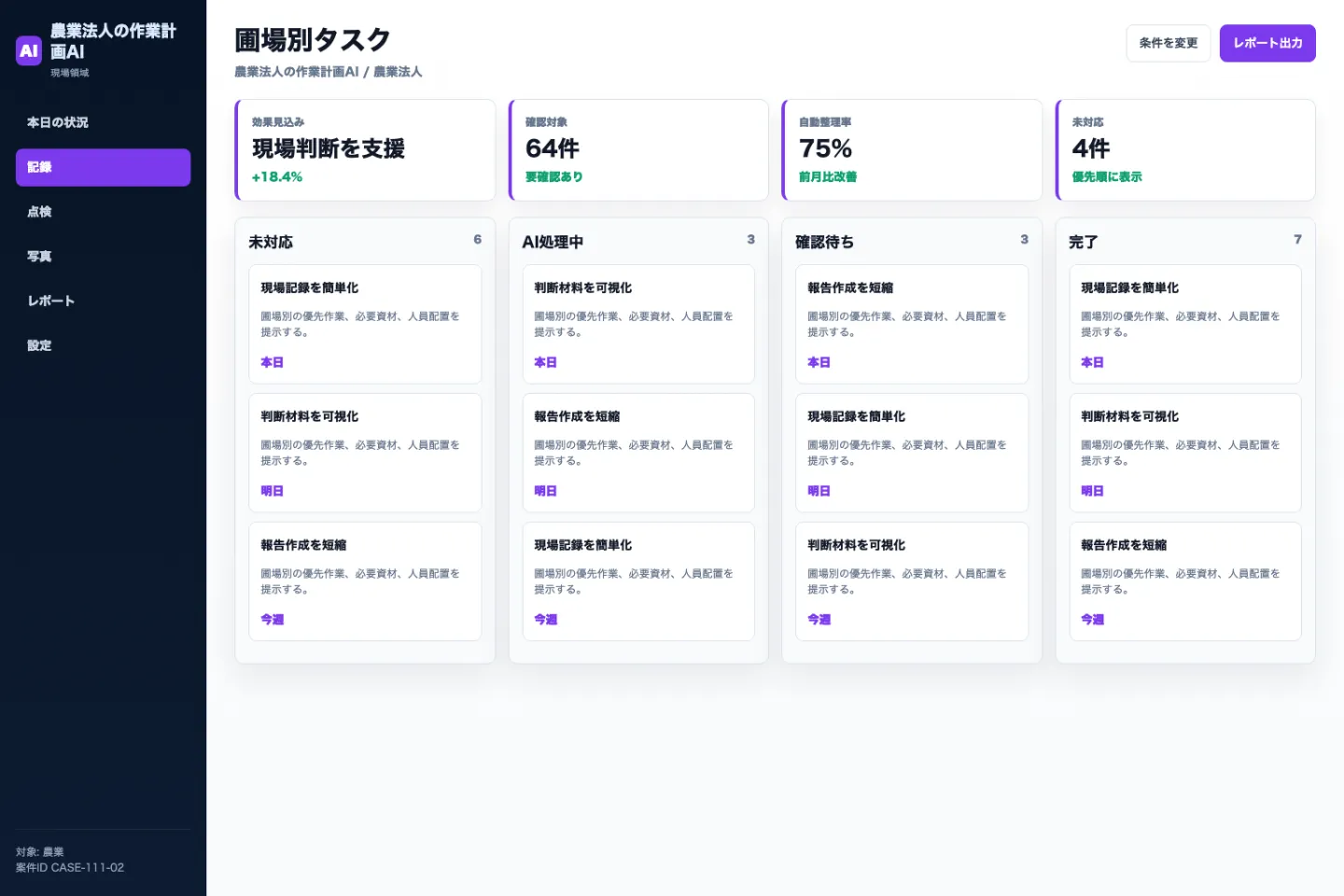Click the 条件を変更 button

(x=1168, y=43)
